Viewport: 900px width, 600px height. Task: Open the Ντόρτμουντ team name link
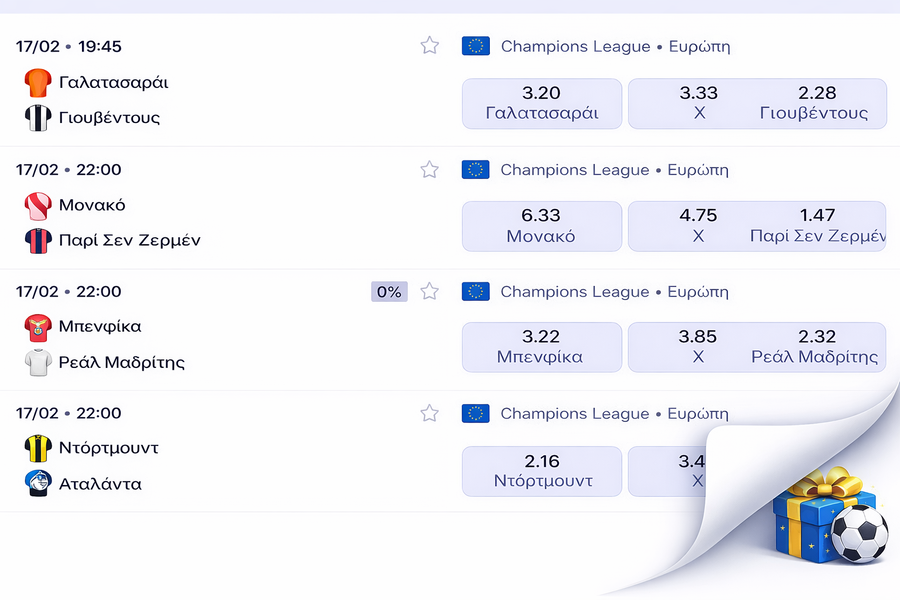click(x=109, y=448)
